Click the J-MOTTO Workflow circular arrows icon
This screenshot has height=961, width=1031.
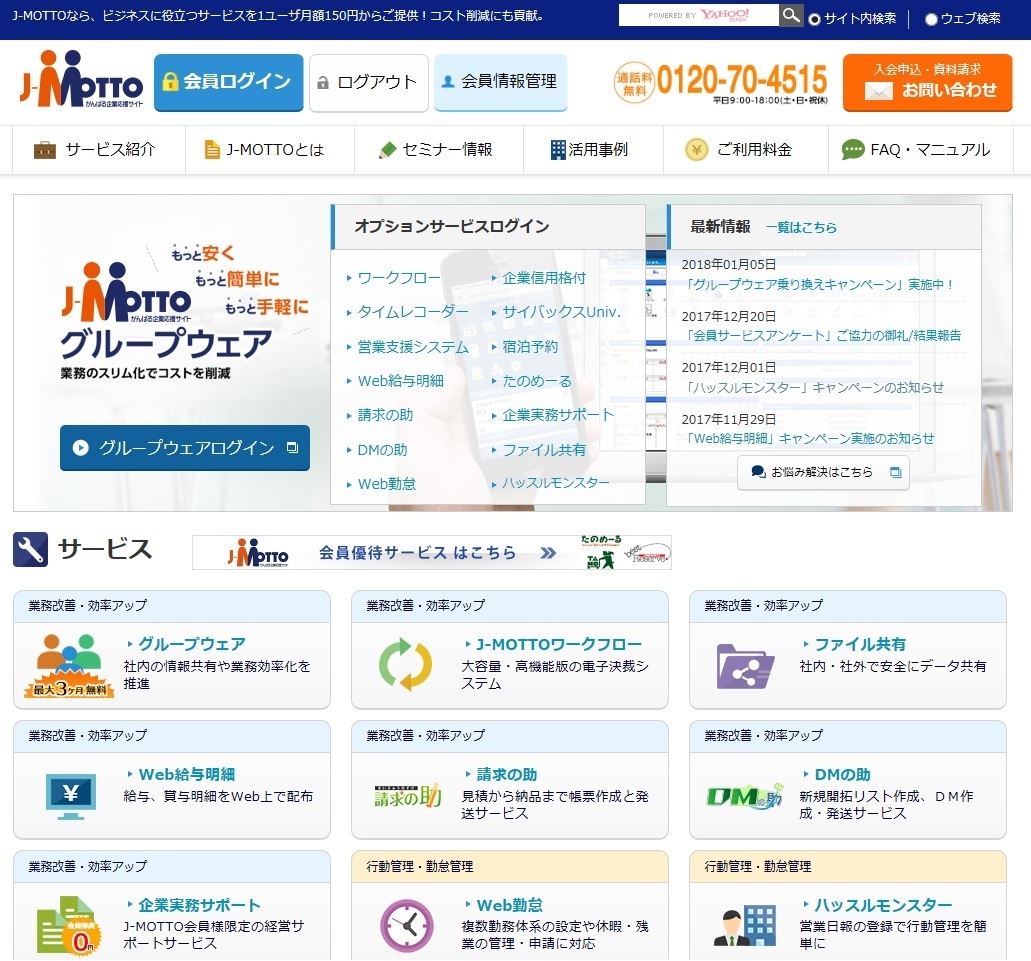405,664
